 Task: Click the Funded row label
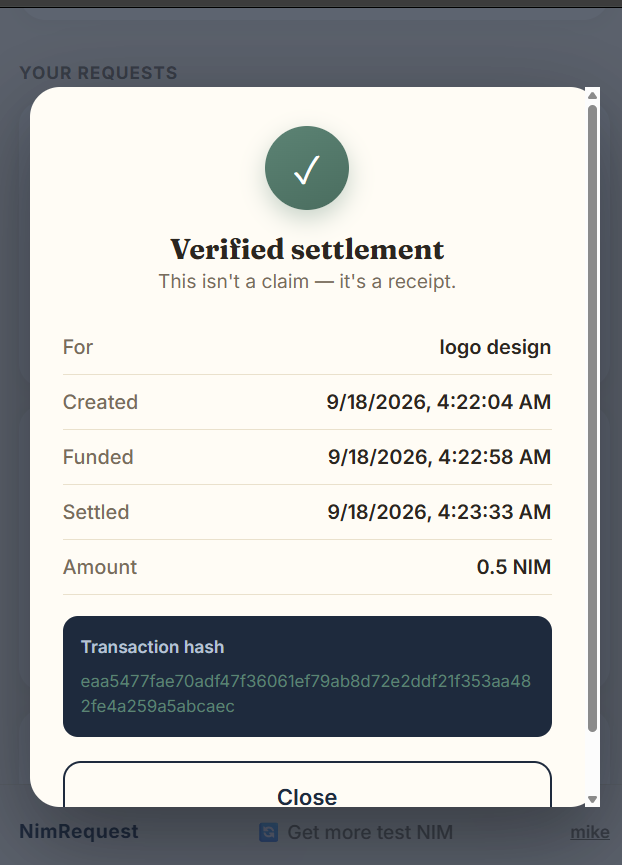coord(98,457)
